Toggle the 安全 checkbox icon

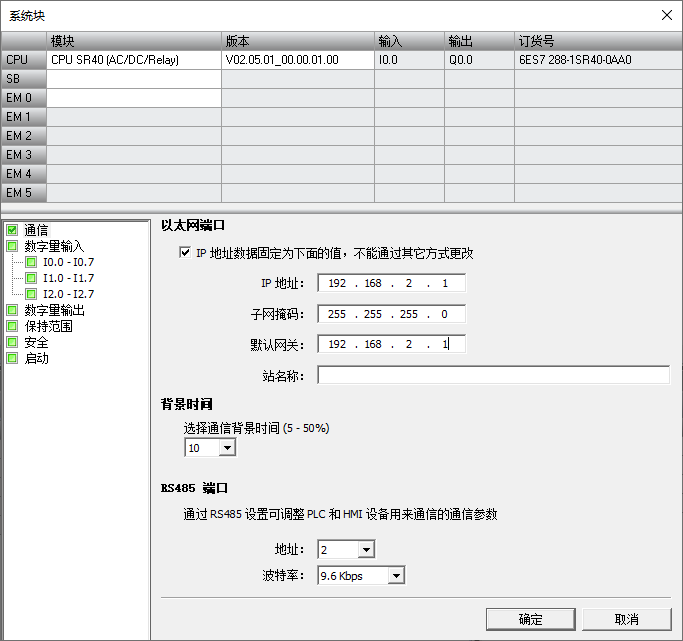[x=12, y=342]
